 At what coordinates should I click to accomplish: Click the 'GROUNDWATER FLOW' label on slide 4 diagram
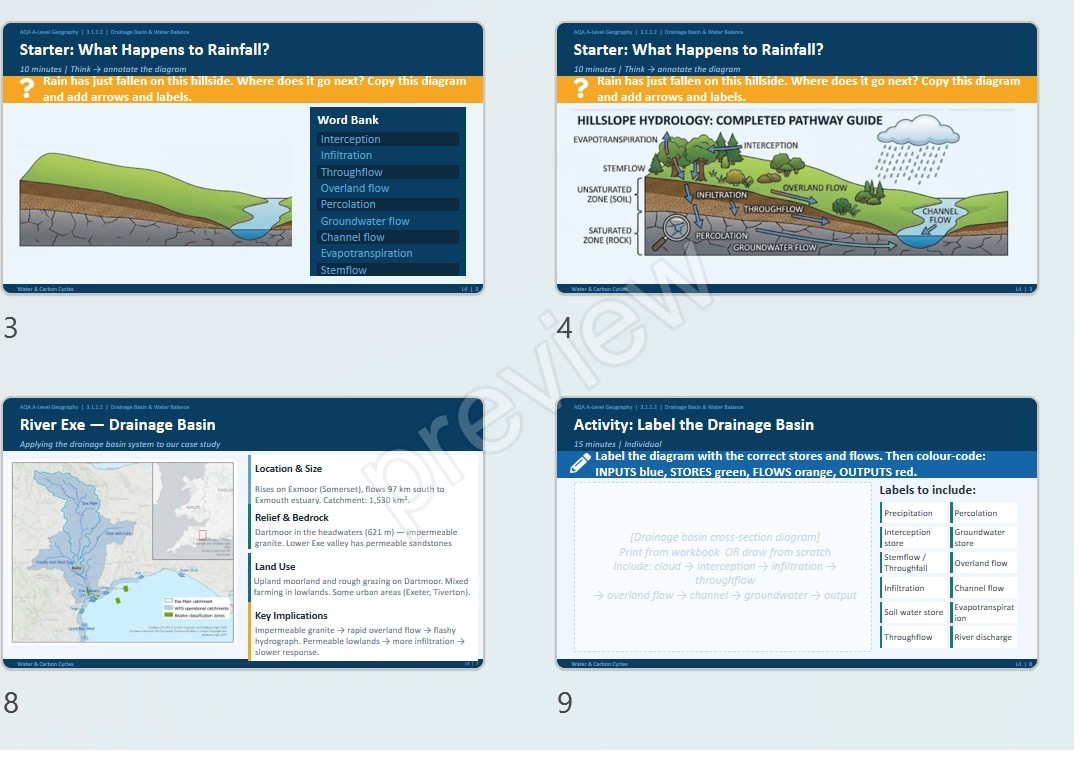pyautogui.click(x=774, y=247)
